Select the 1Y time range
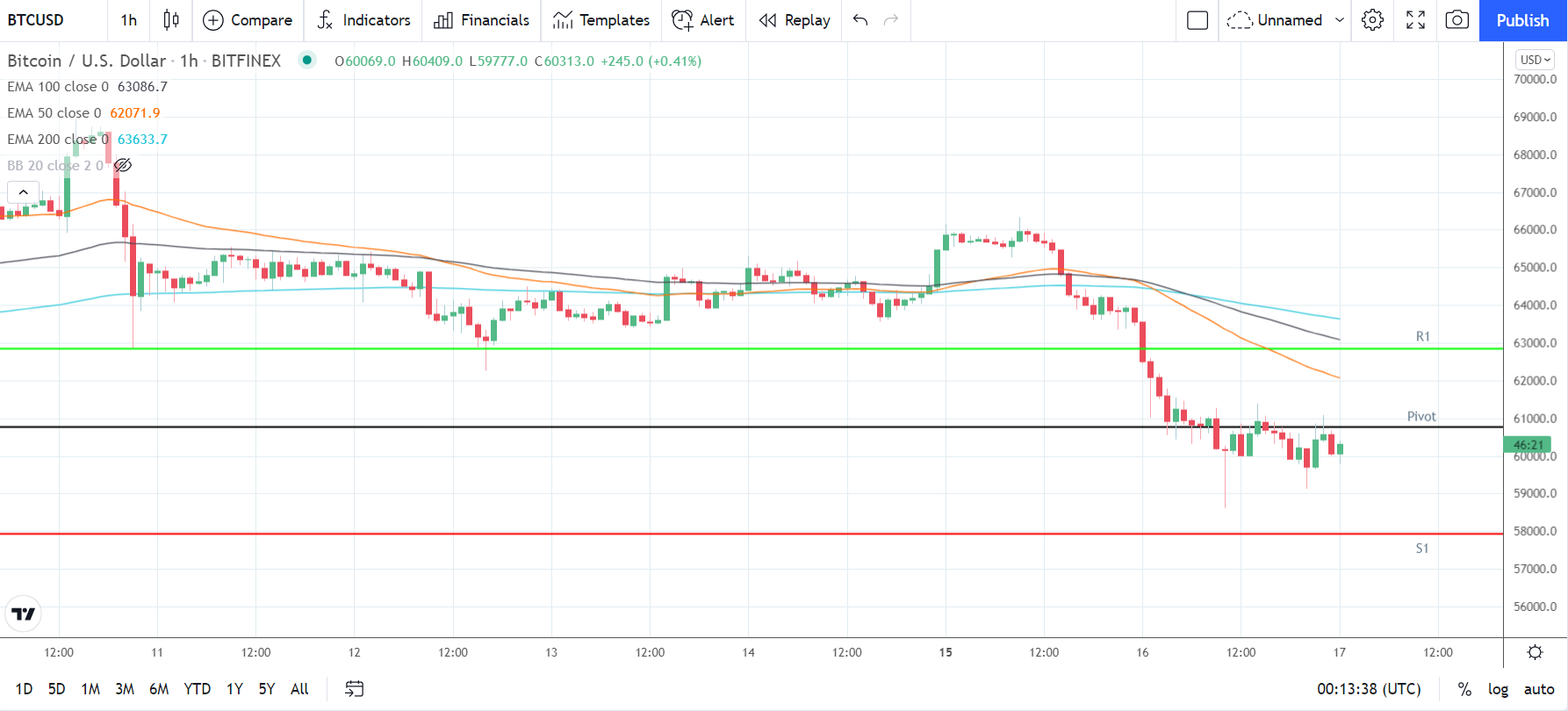The height and width of the screenshot is (711, 1568). pyautogui.click(x=234, y=689)
